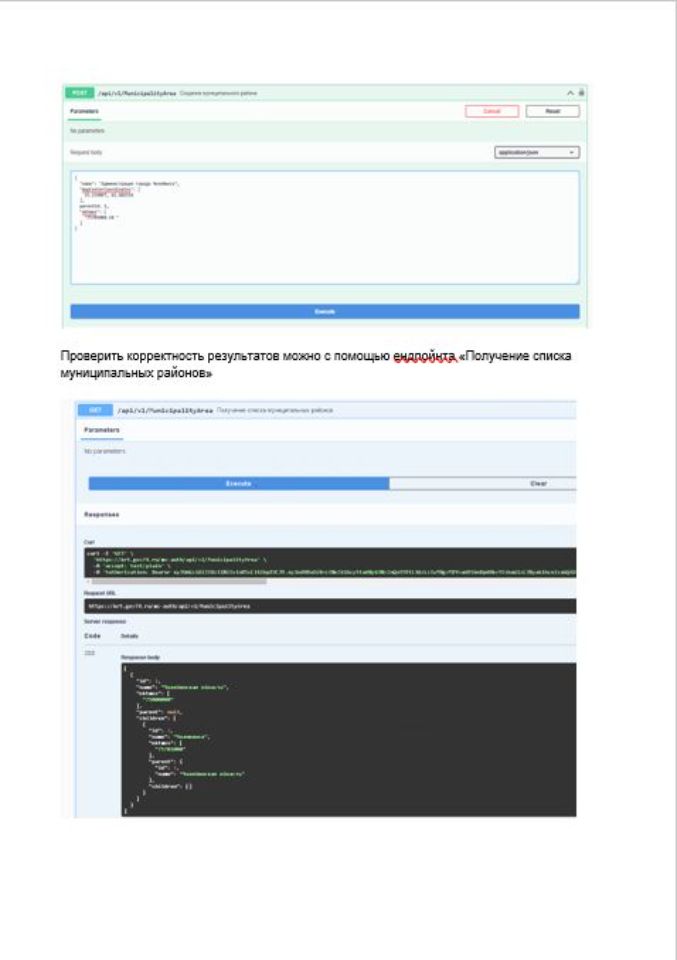Screen dimensions: 677x960
Task: Click the 'Code' column header
Action: (x=92, y=636)
